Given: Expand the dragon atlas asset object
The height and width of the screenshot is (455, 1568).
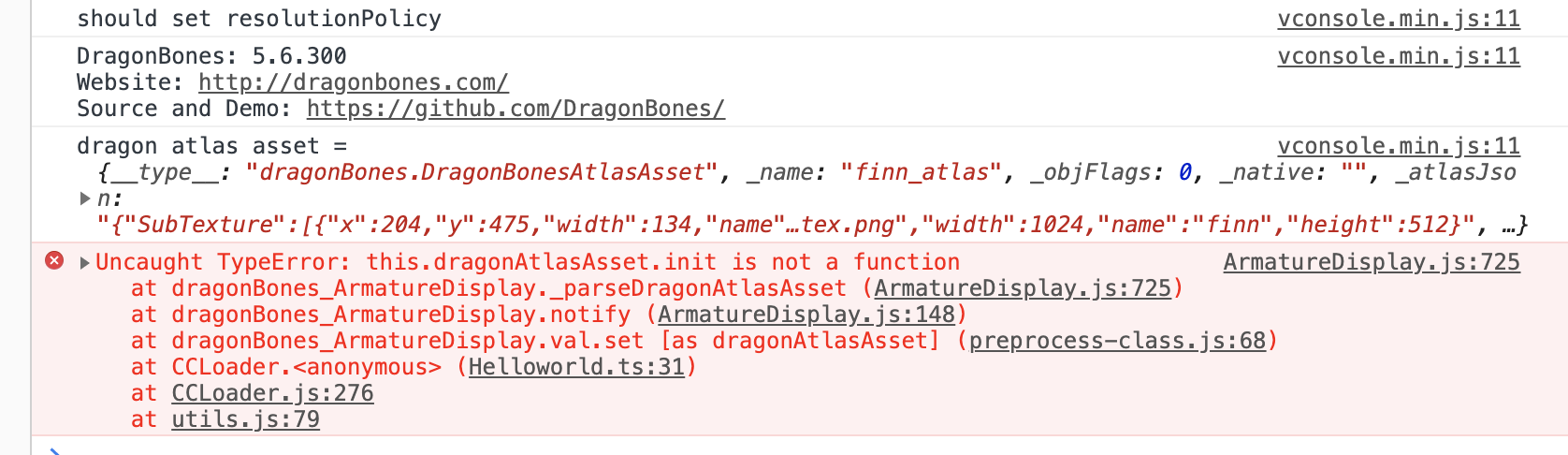Looking at the screenshot, I should (84, 198).
